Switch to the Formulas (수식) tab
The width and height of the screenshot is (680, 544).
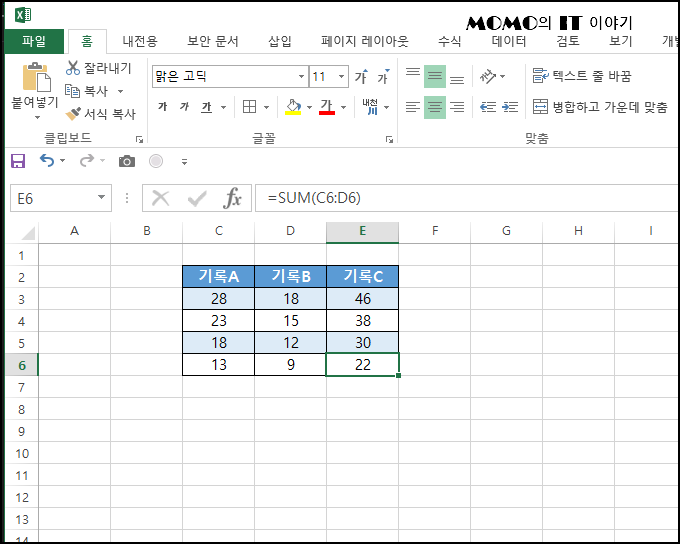[449, 41]
